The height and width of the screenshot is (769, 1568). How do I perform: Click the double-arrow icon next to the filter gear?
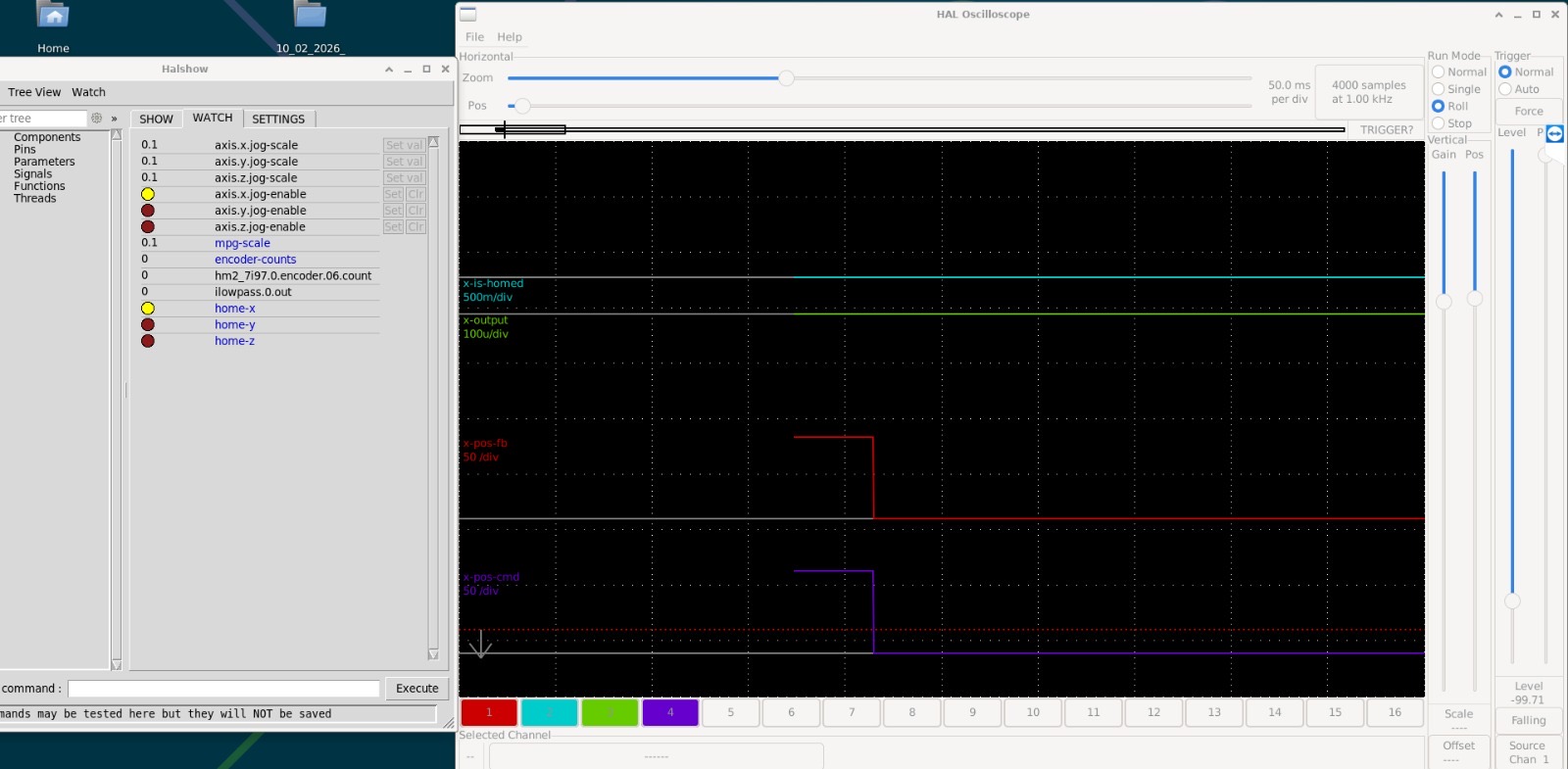coord(114,119)
